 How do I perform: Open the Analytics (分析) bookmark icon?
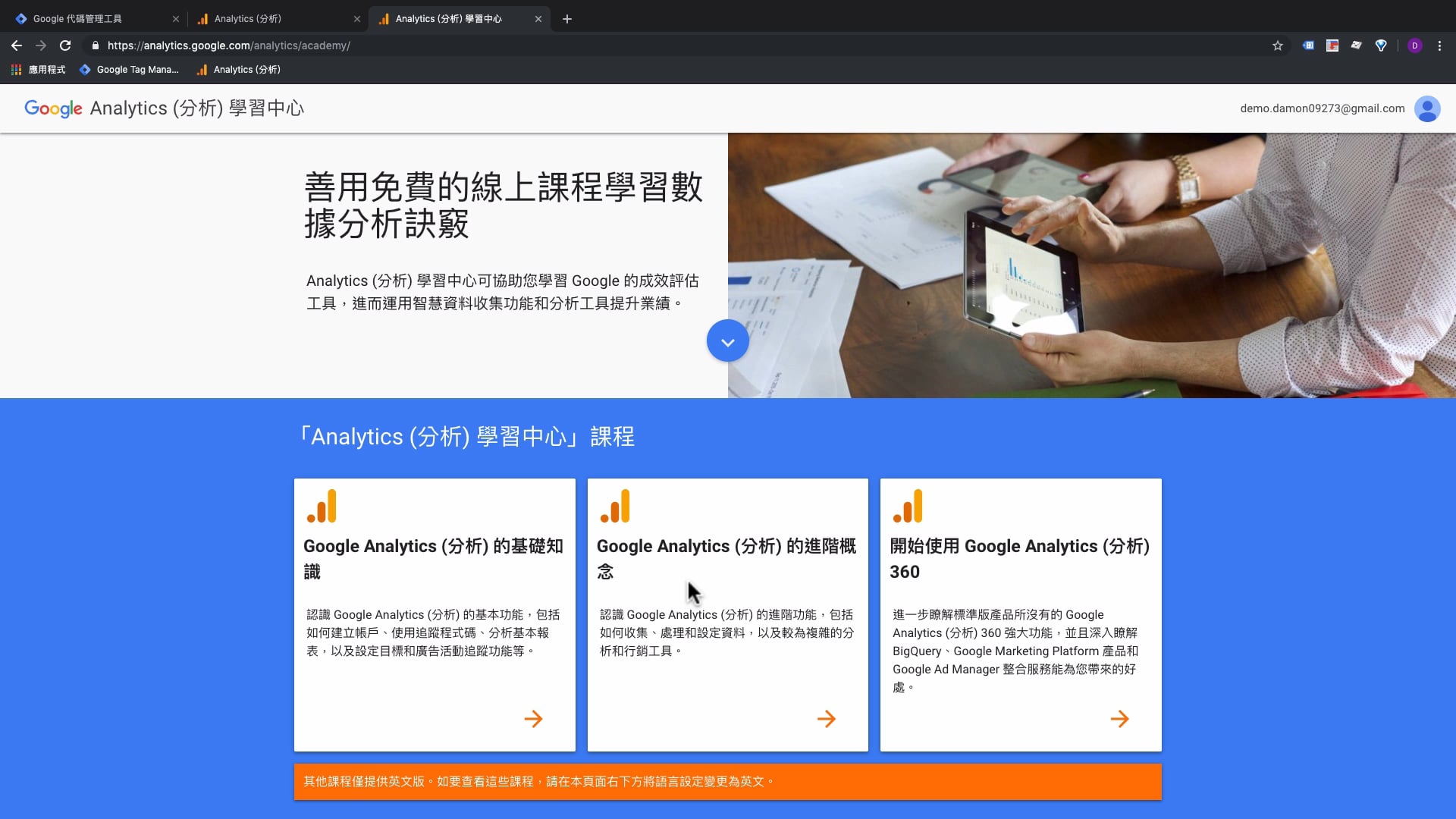tap(201, 70)
